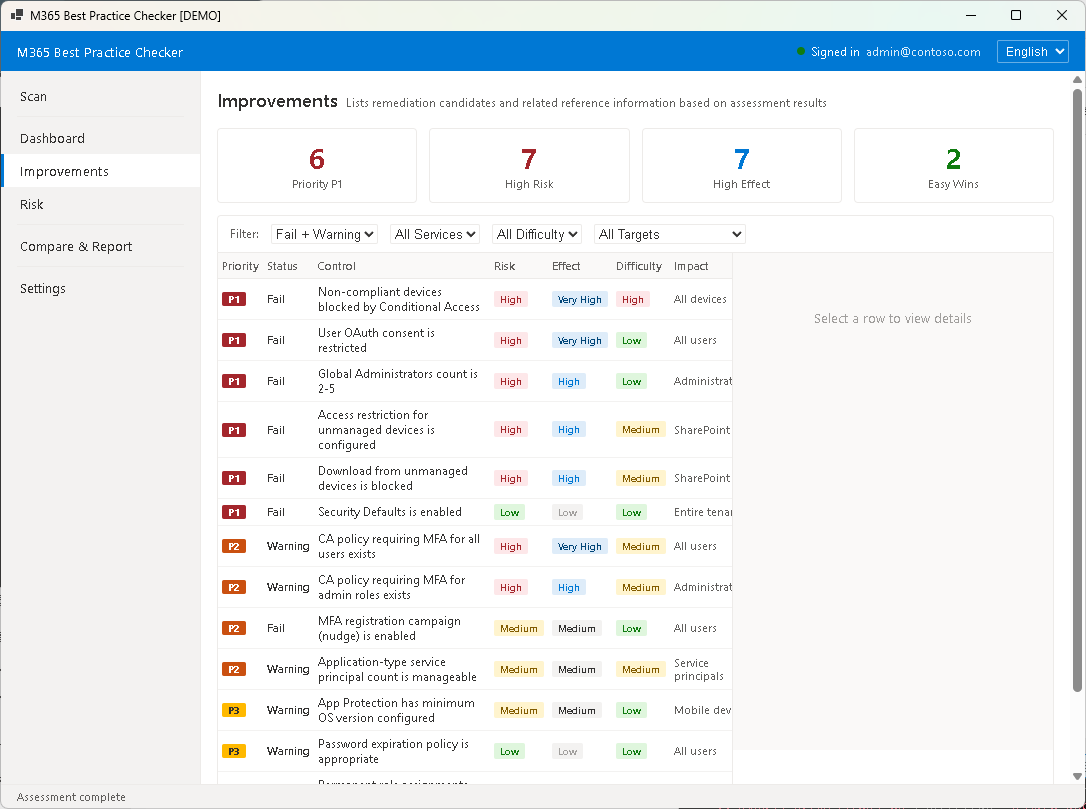The height and width of the screenshot is (809, 1086).
Task: Click the High risk badge on Conditional Access row
Action: pos(510,298)
